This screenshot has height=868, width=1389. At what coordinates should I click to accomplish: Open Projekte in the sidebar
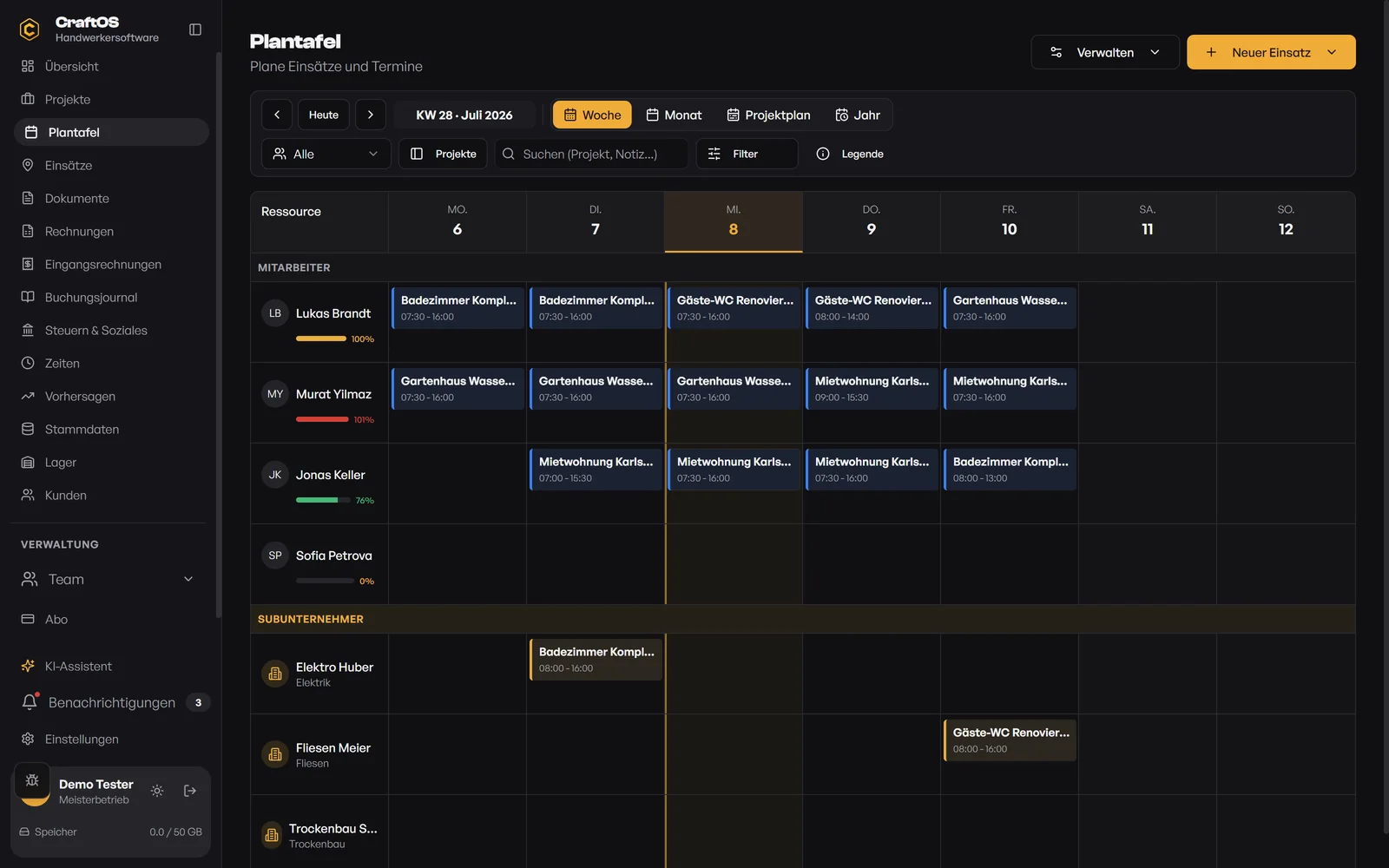click(111, 99)
